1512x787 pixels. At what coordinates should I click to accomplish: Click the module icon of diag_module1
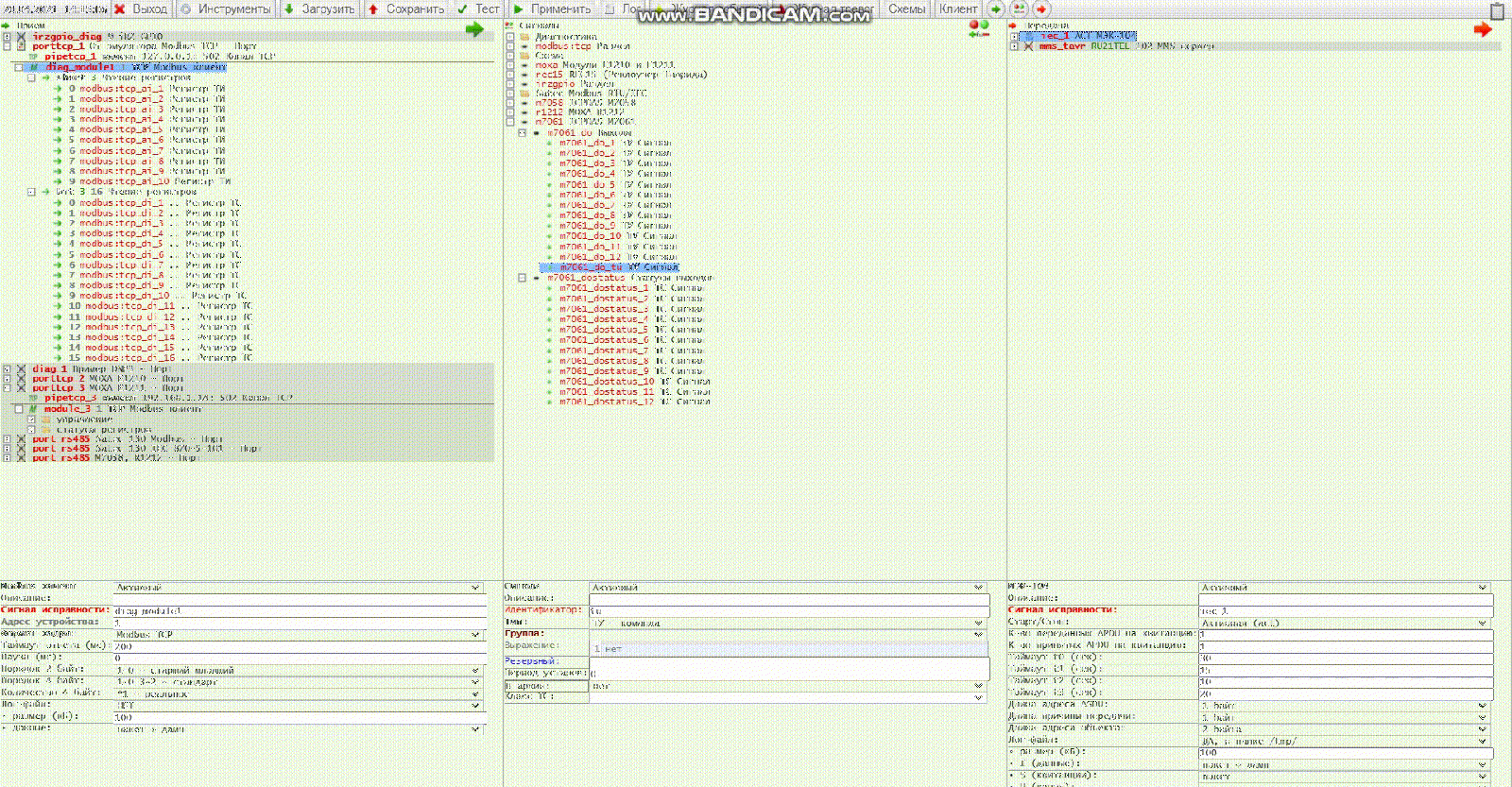pos(35,67)
